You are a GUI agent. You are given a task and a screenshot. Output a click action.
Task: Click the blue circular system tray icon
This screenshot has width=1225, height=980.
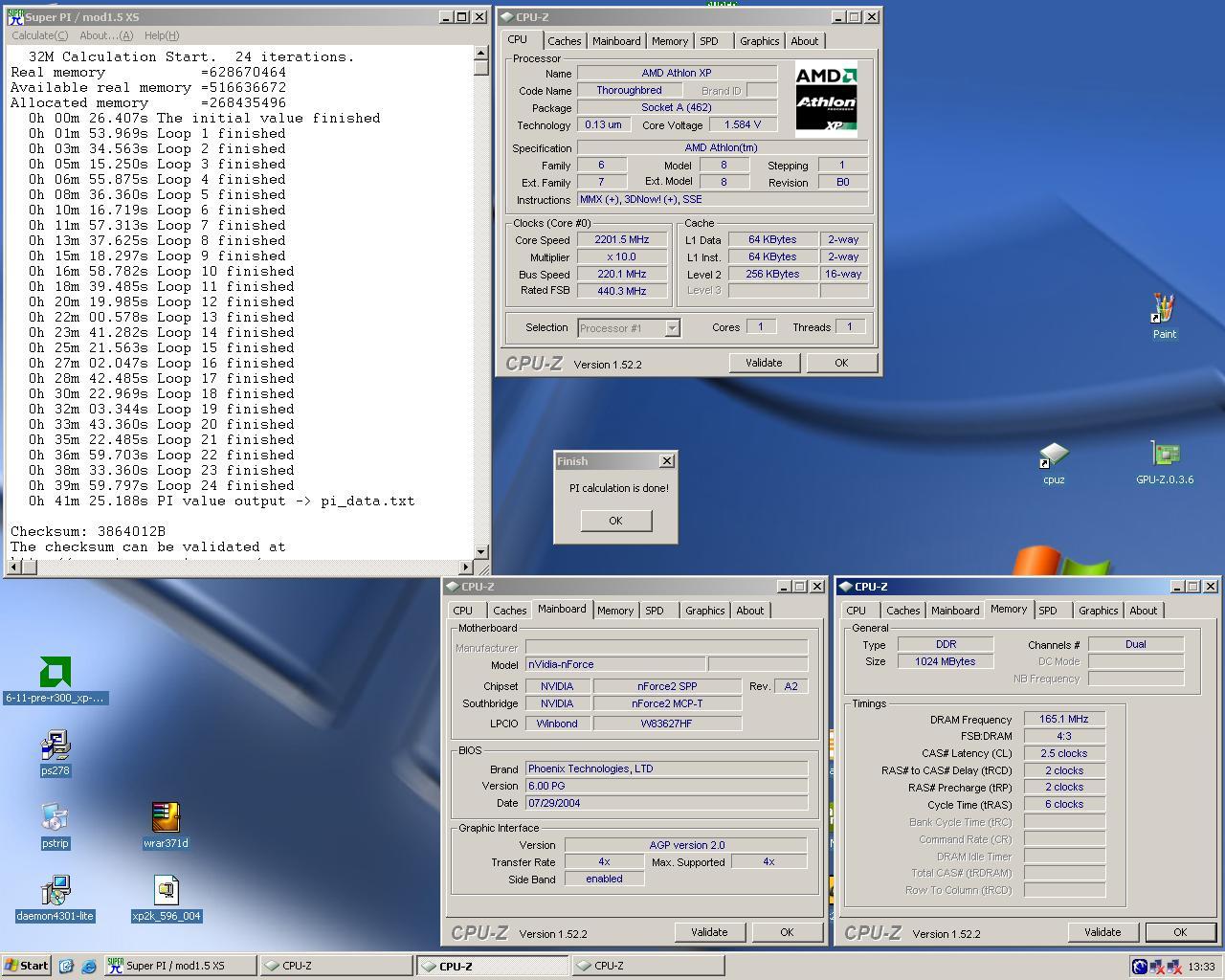pyautogui.click(x=1140, y=966)
